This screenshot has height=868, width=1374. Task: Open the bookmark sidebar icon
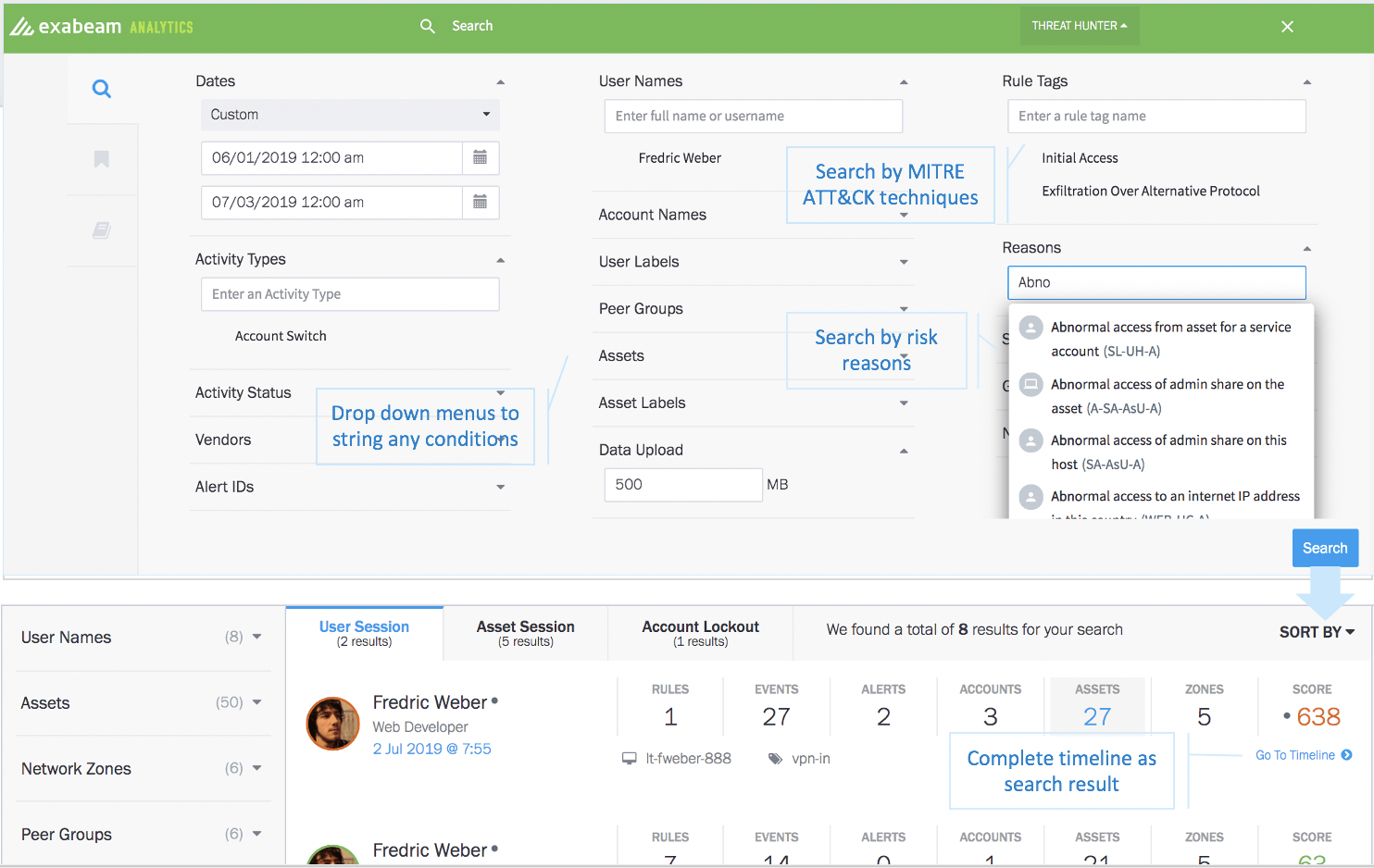coord(102,159)
